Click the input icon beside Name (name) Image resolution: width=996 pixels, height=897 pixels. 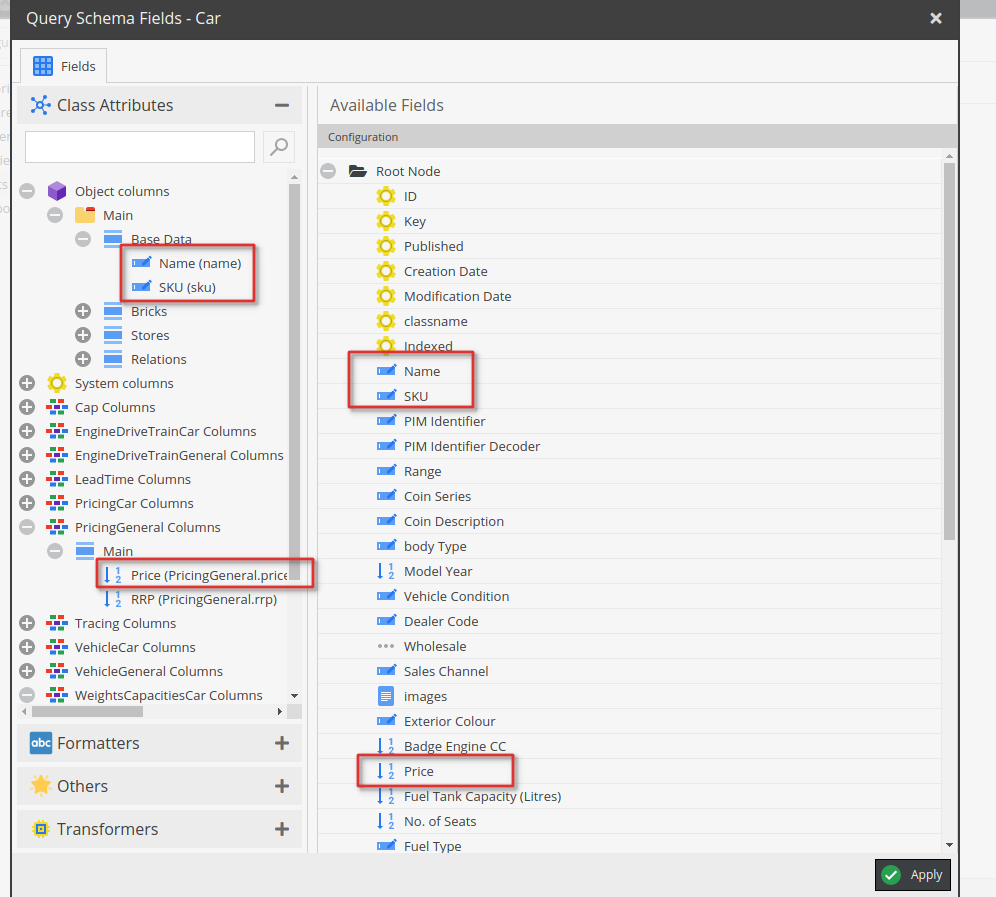point(141,262)
